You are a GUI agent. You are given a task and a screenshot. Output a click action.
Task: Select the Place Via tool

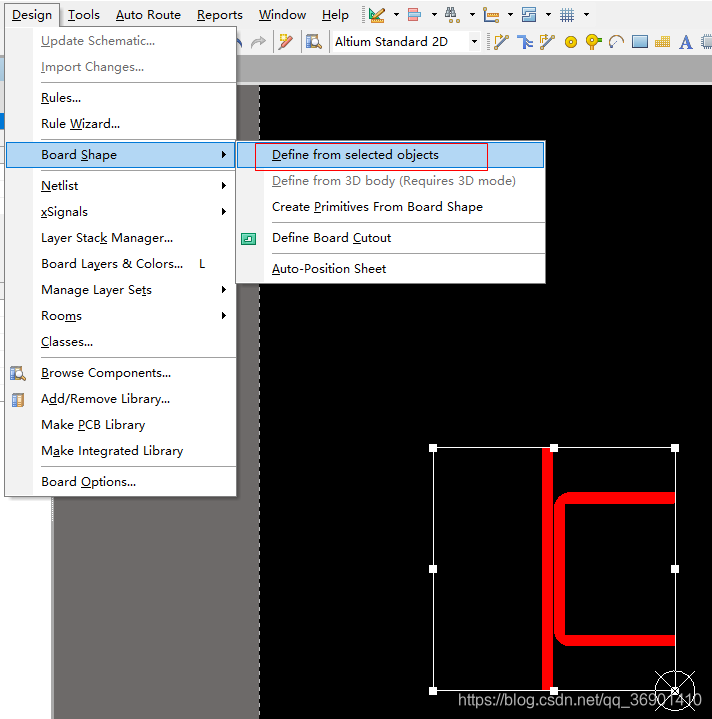coord(593,42)
